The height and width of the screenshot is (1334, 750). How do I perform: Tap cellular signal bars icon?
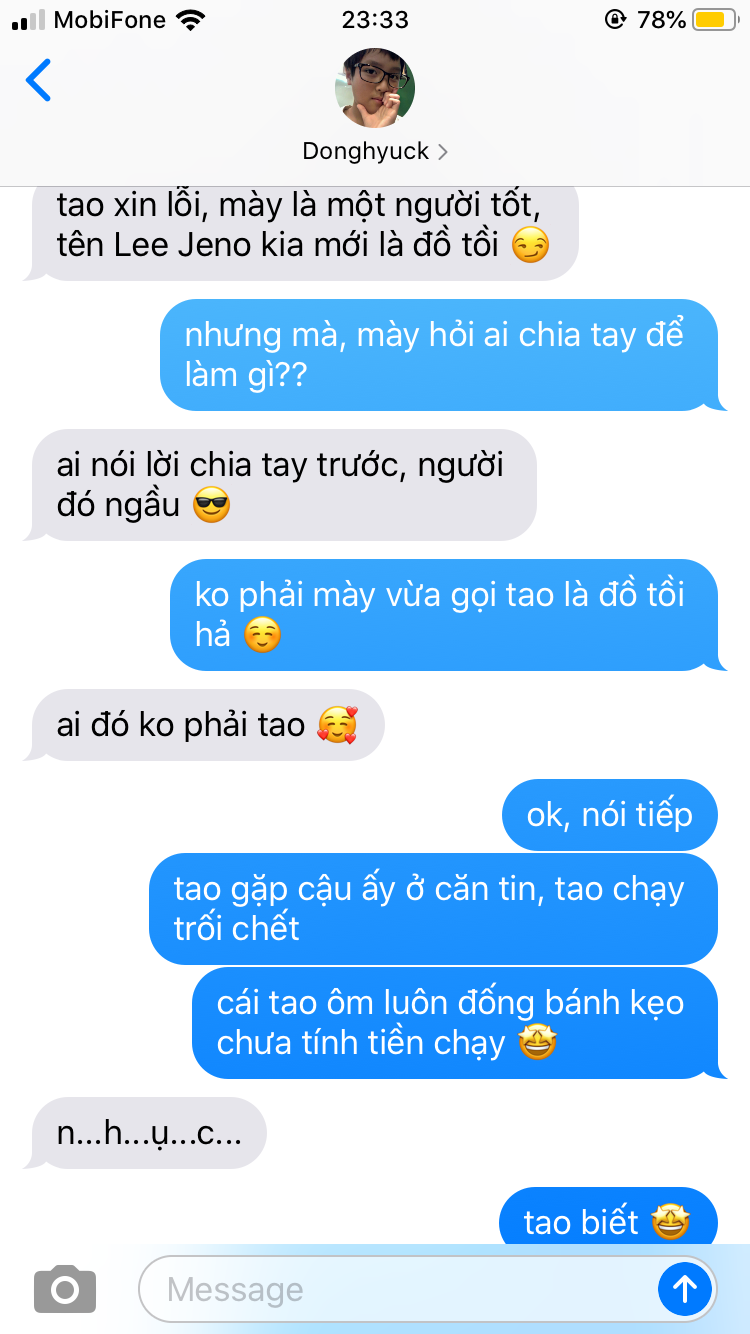[x=28, y=20]
